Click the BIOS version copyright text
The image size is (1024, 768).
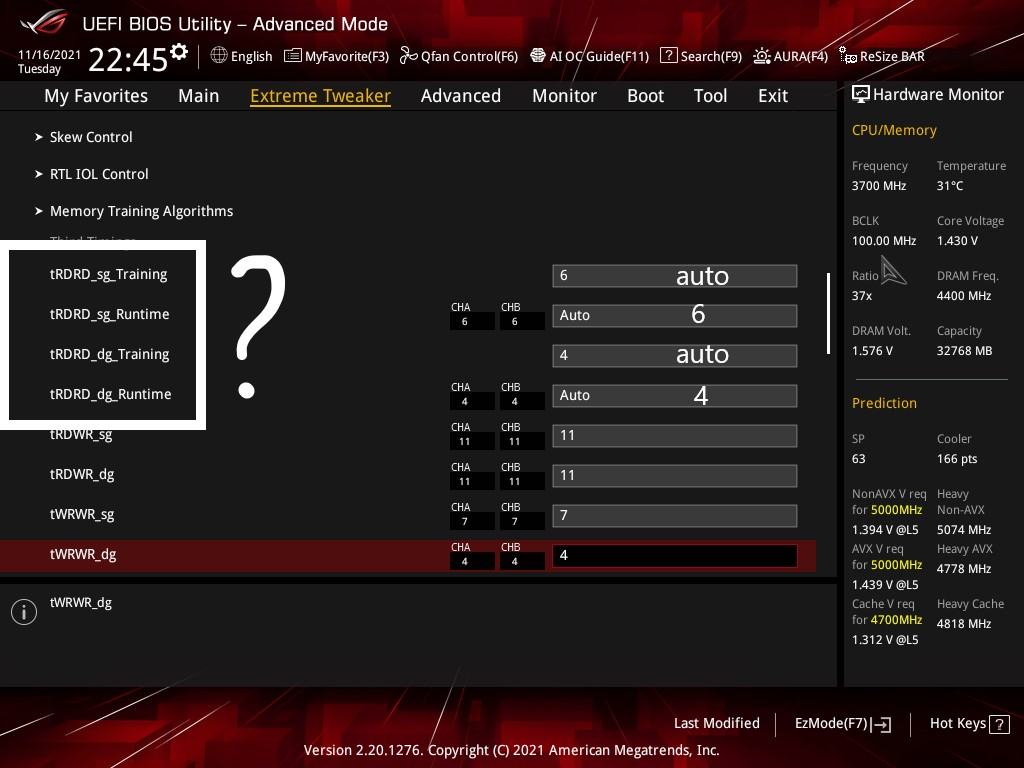pyautogui.click(x=511, y=750)
